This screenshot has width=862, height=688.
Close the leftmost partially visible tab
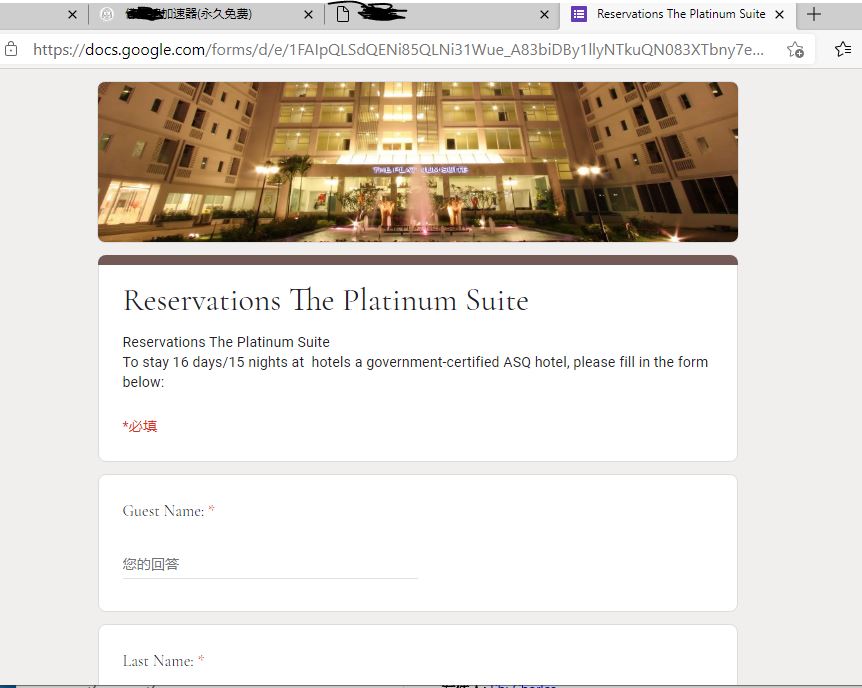click(72, 15)
